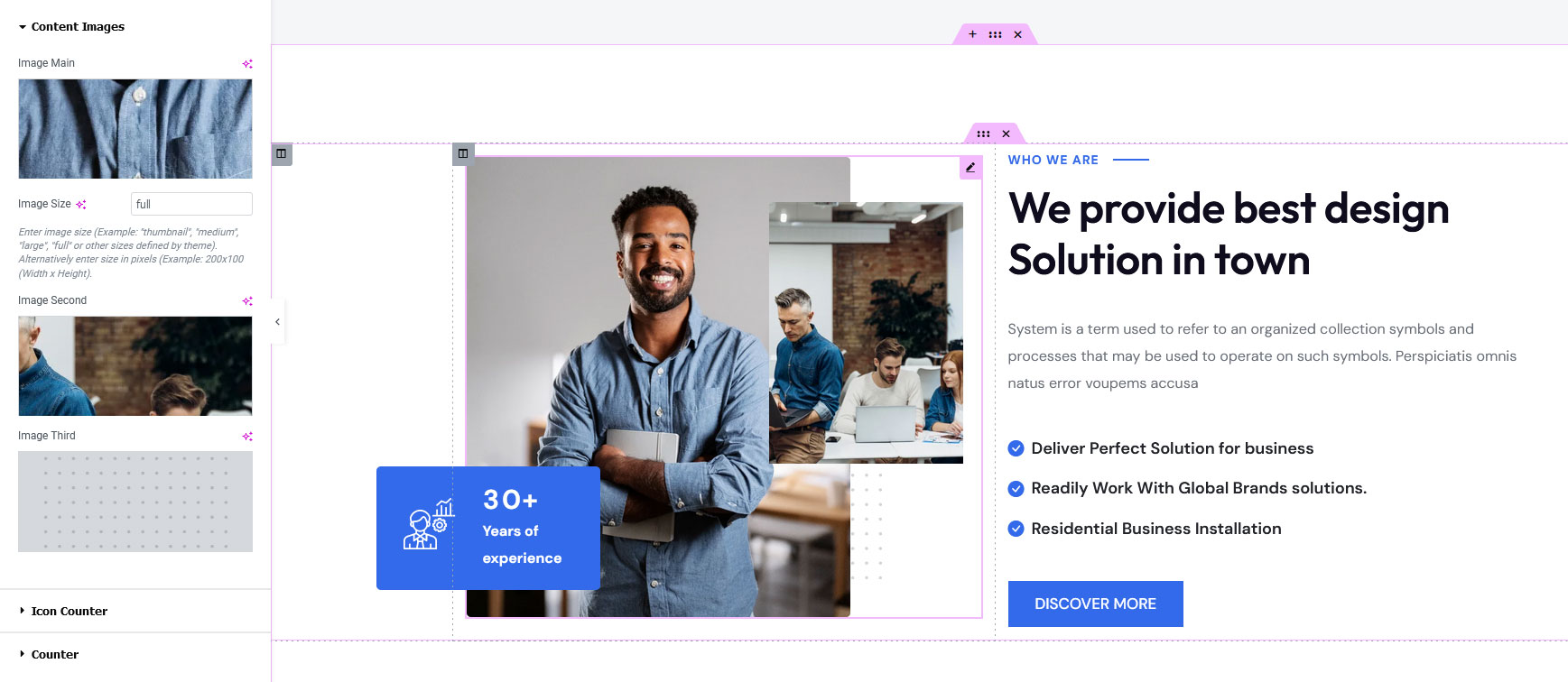
Task: Click the Image Size input field
Action: [191, 204]
